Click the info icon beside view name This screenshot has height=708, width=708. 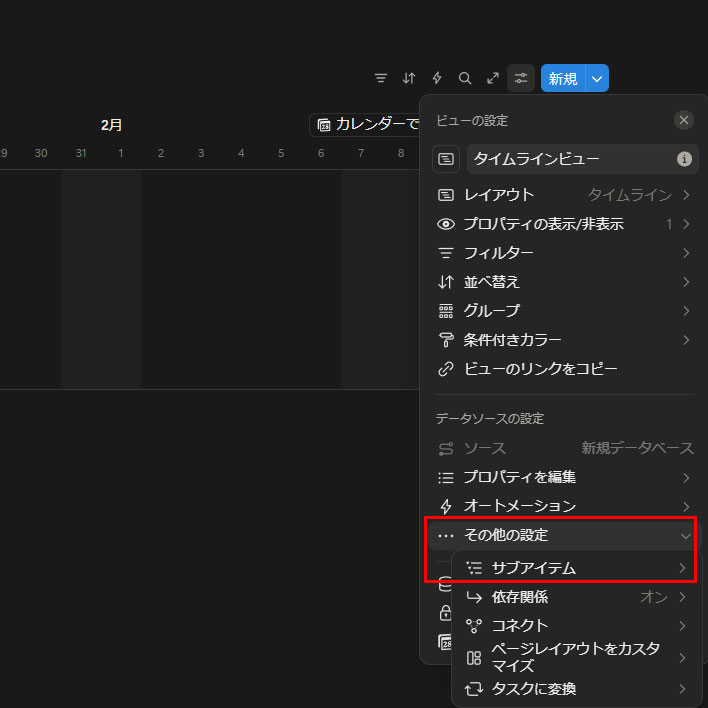pyautogui.click(x=684, y=159)
